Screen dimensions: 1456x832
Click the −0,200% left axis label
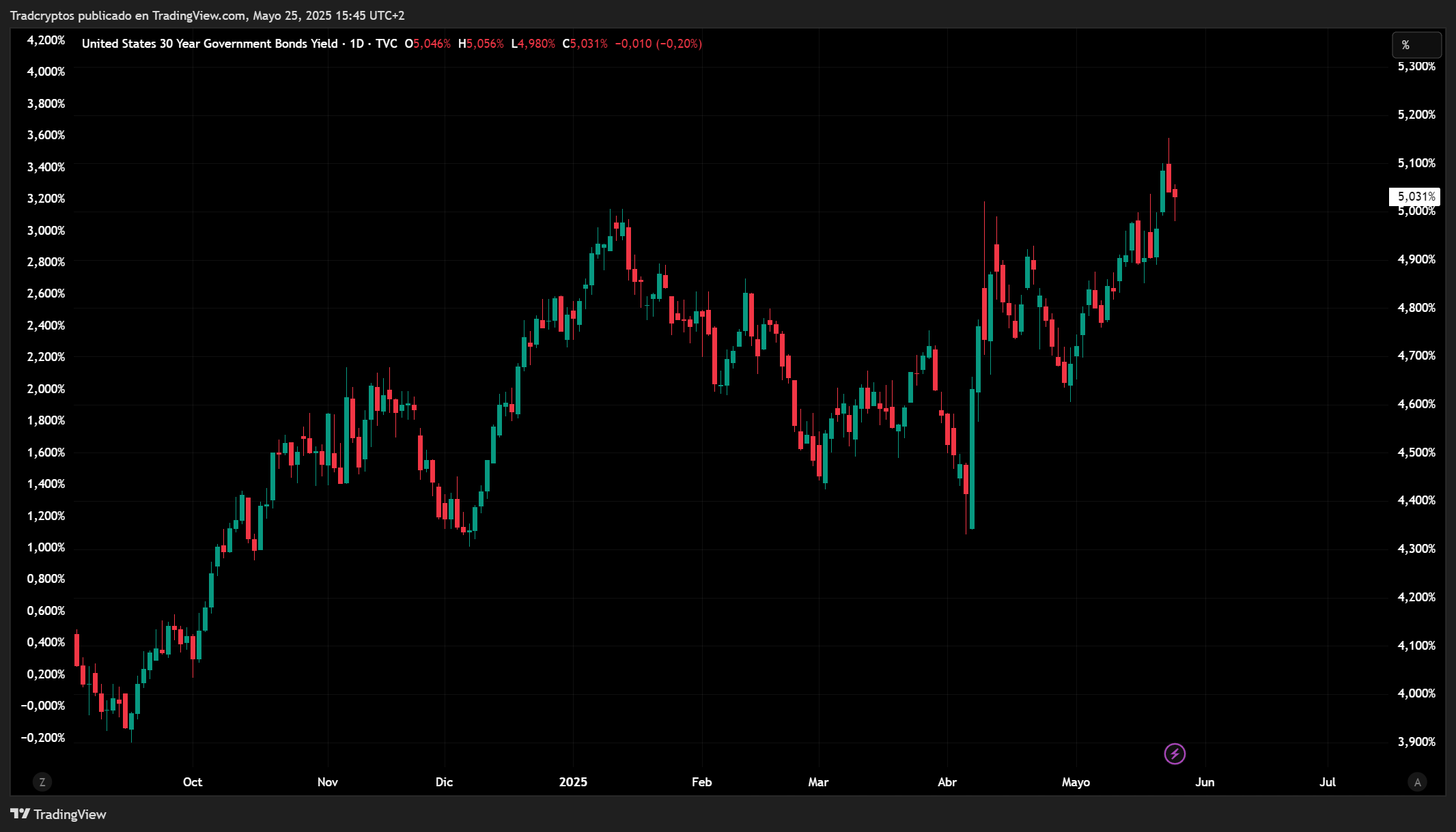click(43, 738)
